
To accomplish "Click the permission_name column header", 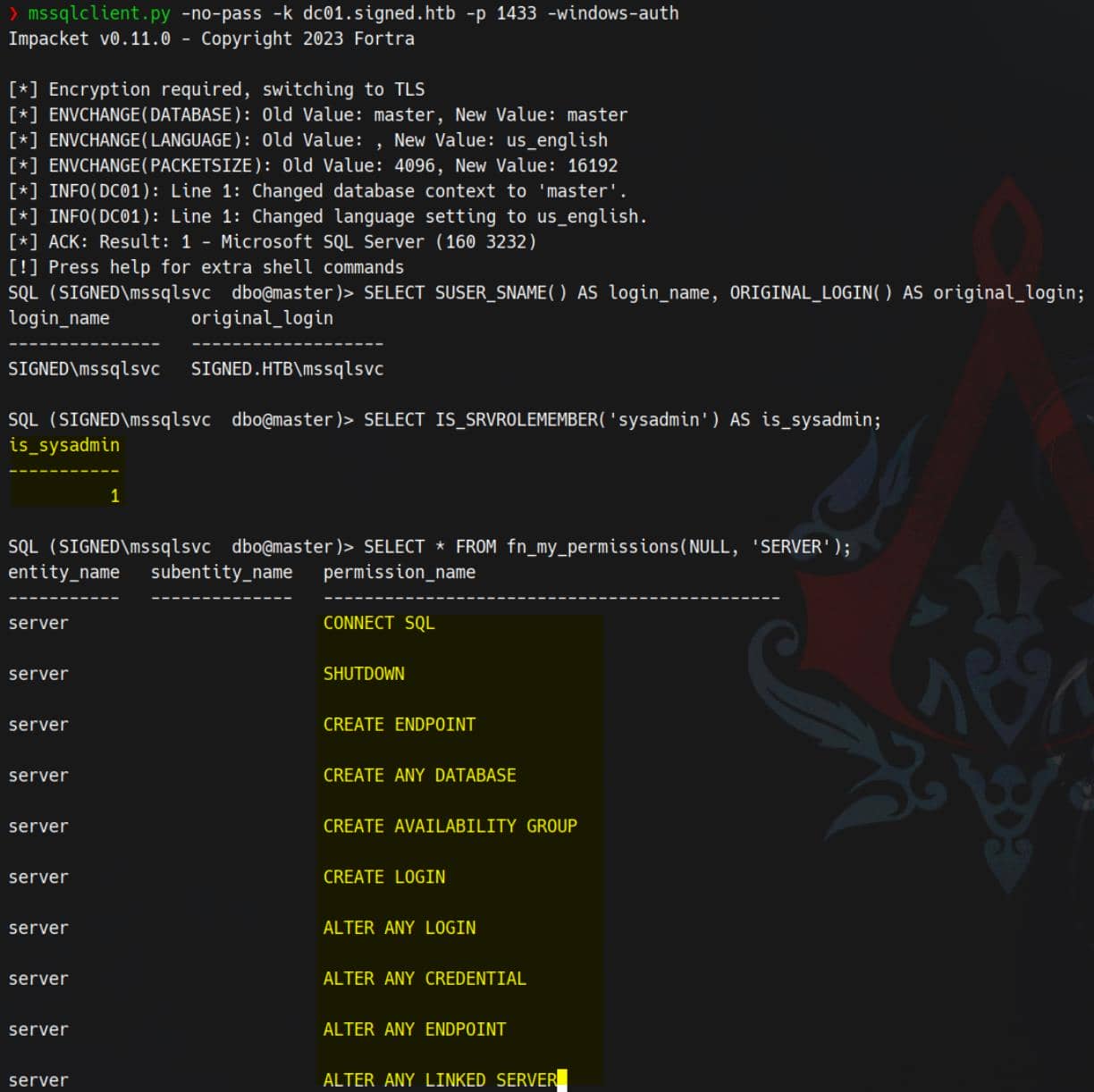I will pos(399,572).
